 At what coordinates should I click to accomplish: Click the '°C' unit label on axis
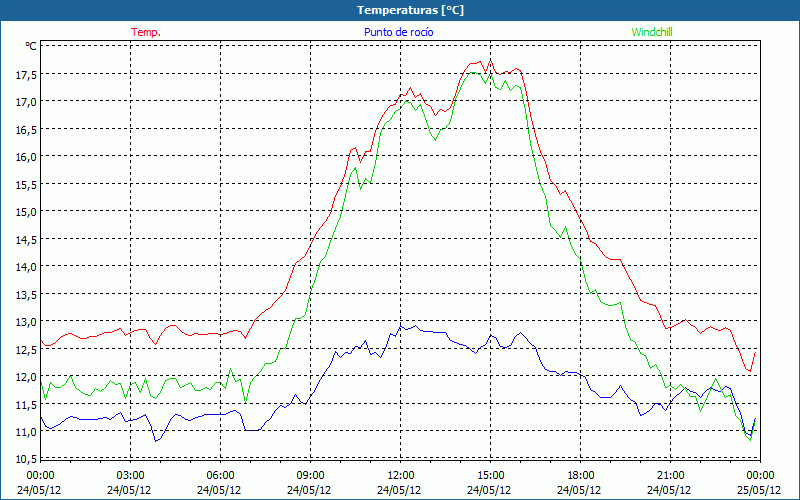click(x=31, y=46)
